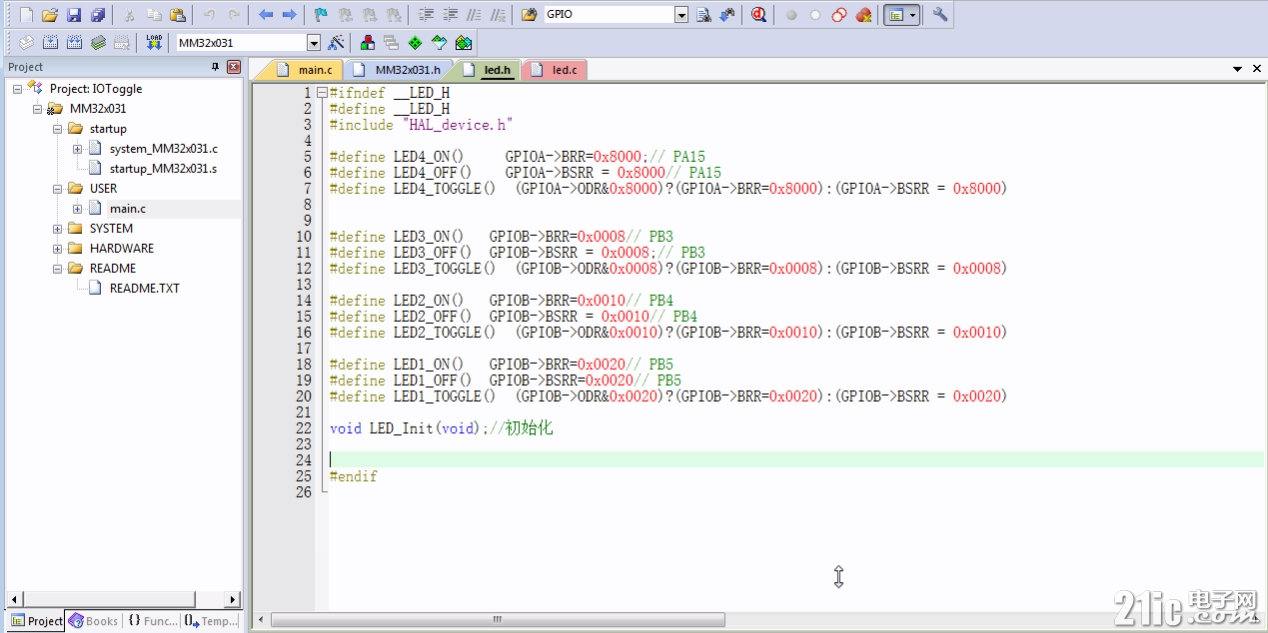Comment out the selected code
The width and height of the screenshot is (1268, 633).
[474, 15]
